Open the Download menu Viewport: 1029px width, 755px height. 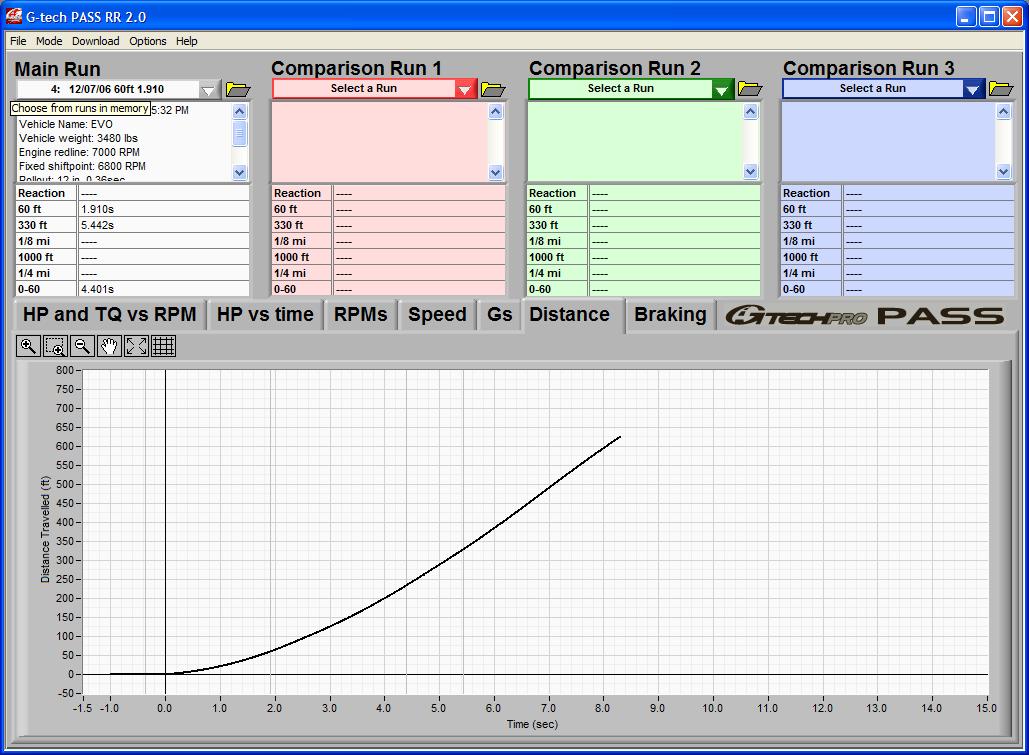pos(95,41)
